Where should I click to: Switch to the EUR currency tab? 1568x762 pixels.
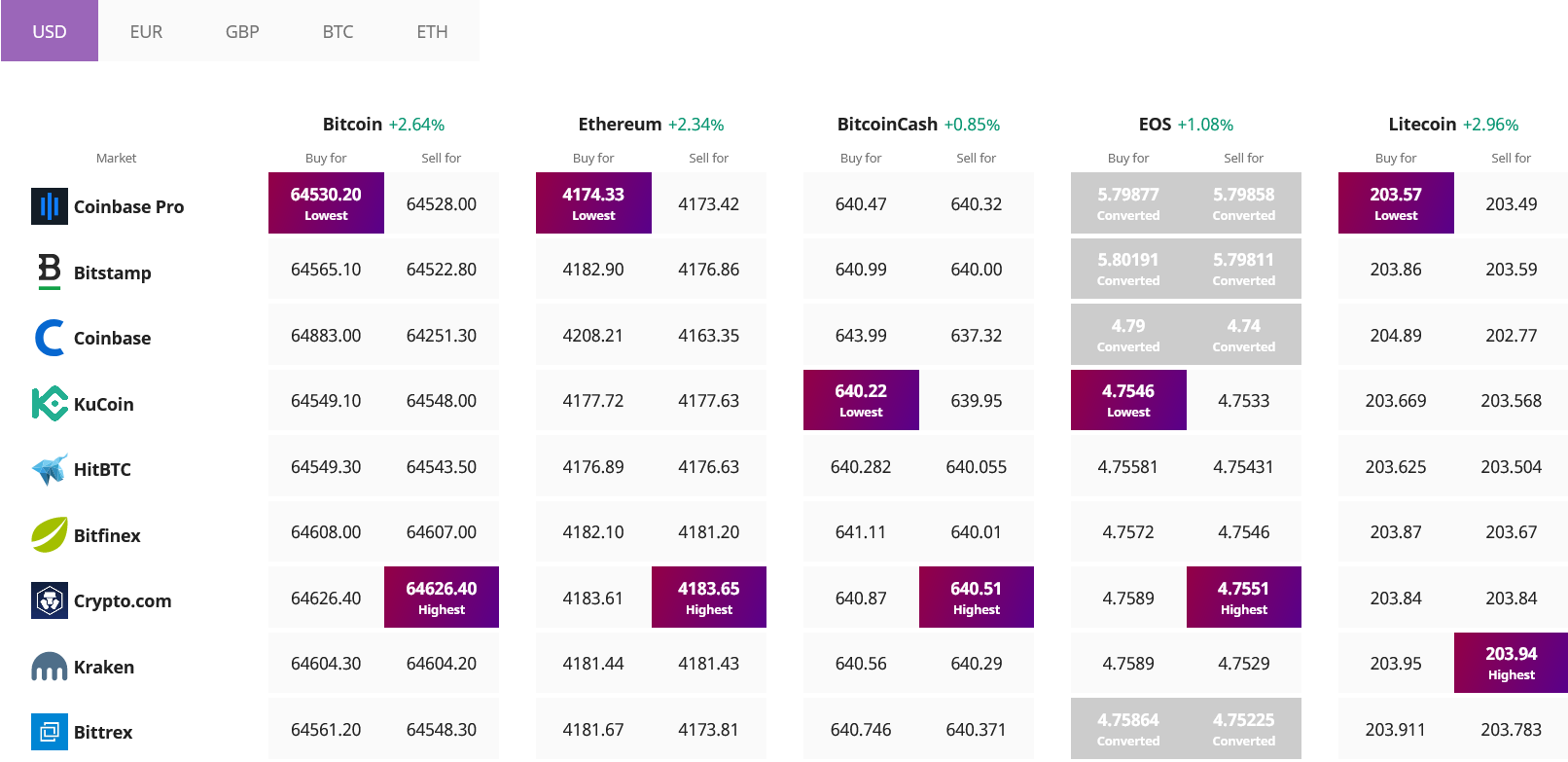(146, 31)
